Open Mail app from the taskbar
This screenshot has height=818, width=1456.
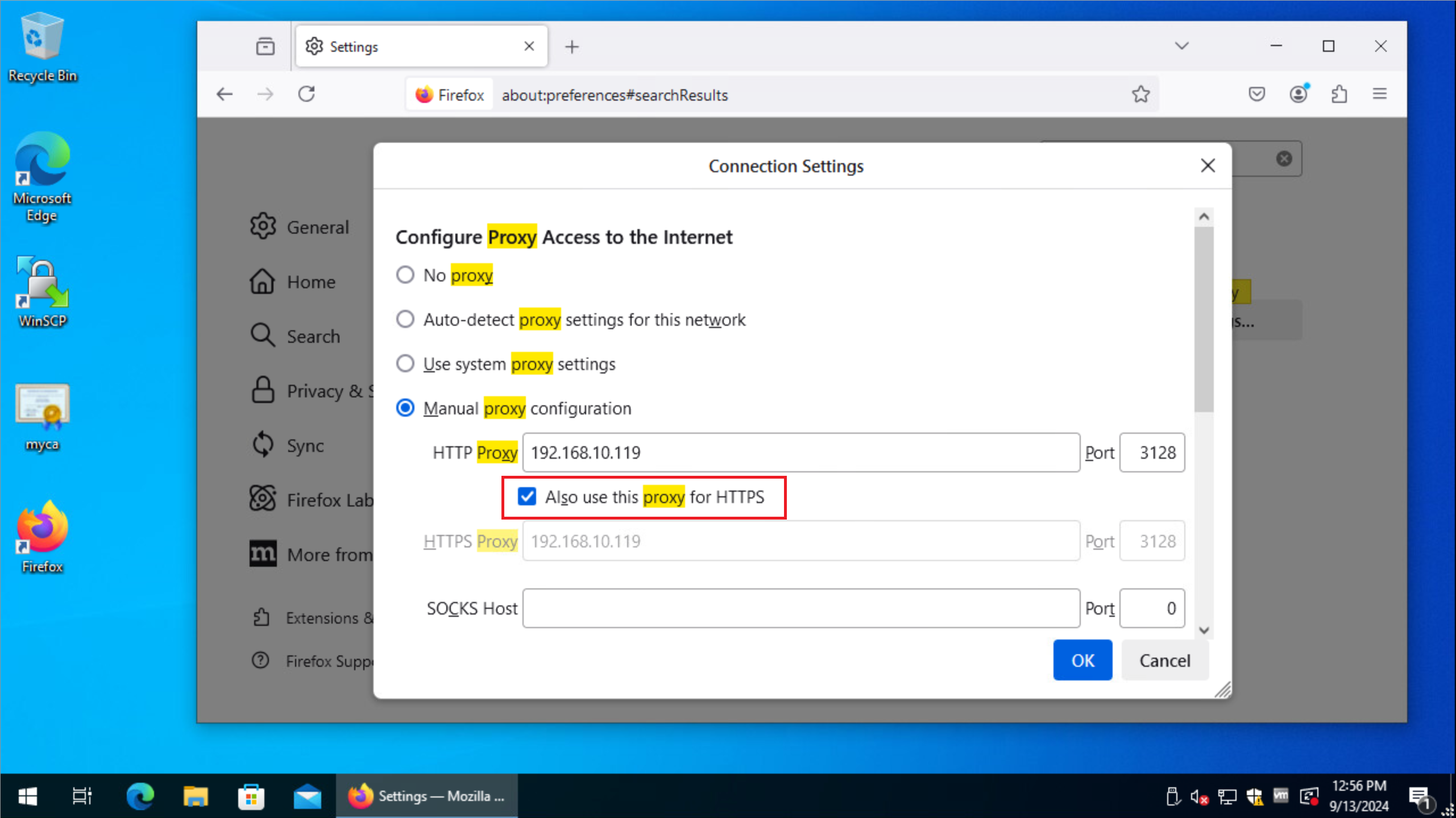[307, 796]
